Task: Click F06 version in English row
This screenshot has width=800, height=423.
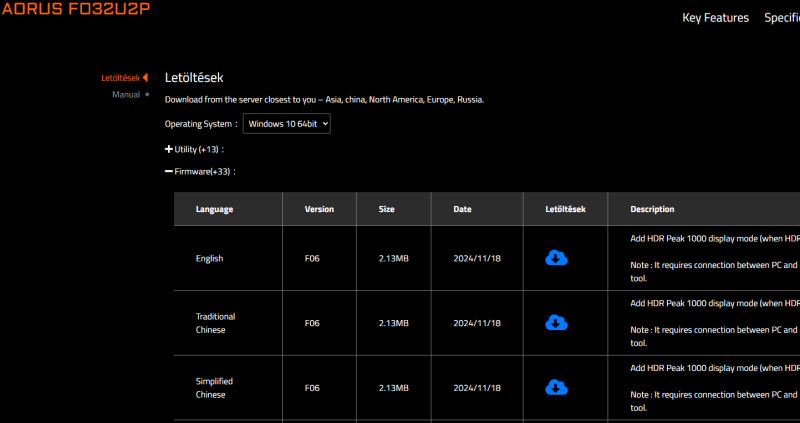Action: point(312,258)
